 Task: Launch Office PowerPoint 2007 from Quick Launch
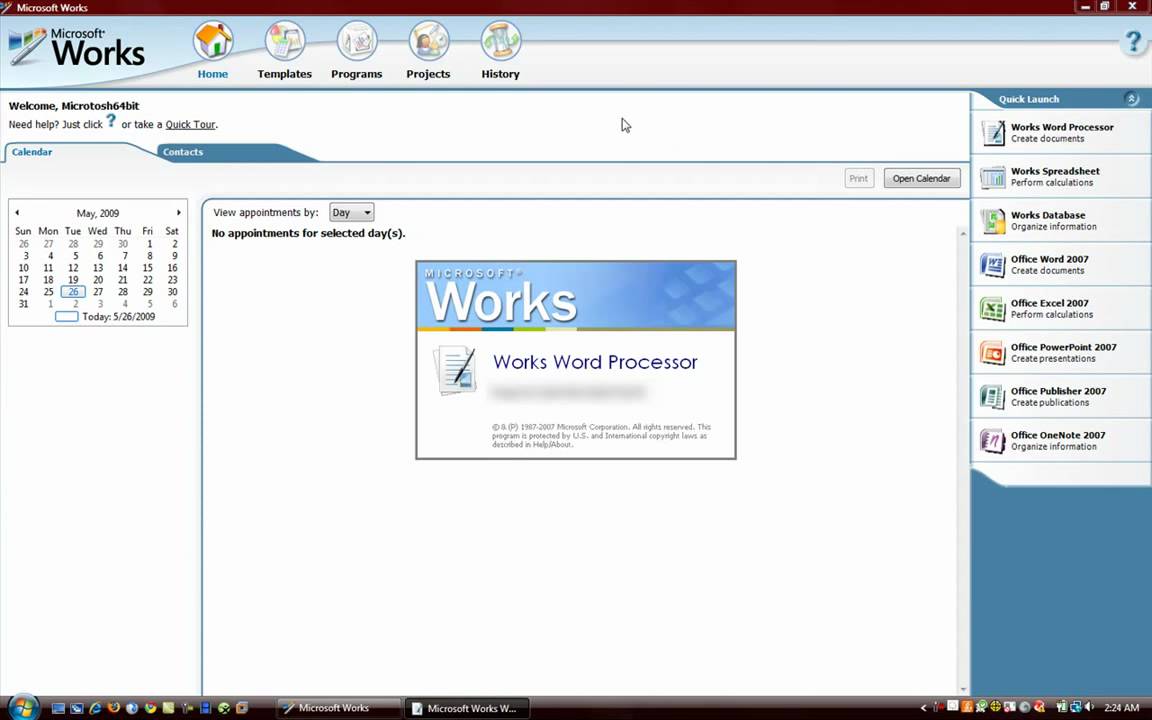1061,353
